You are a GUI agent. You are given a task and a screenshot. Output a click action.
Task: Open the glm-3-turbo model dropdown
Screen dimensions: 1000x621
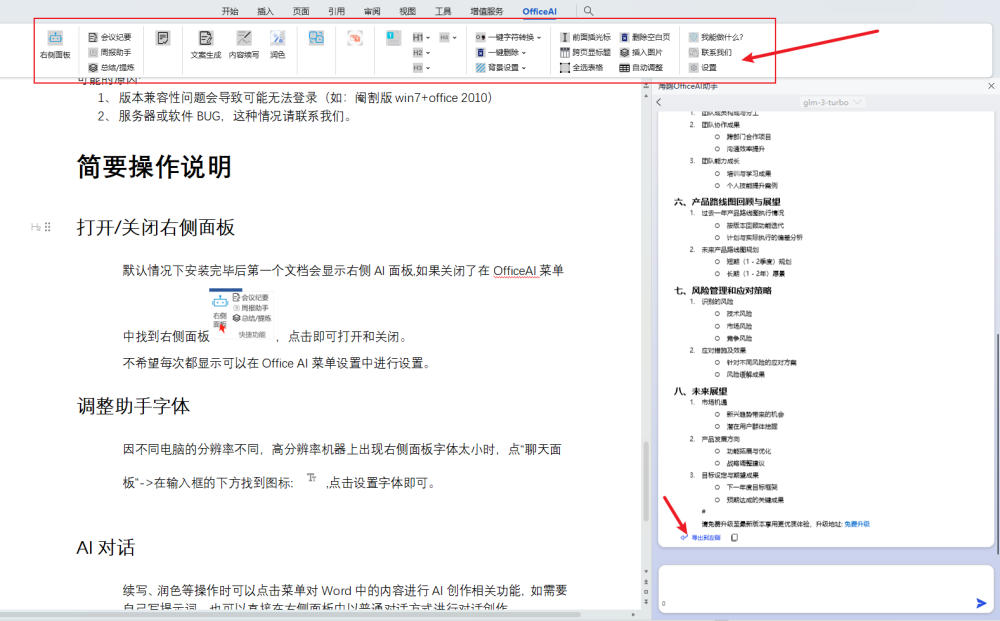832,102
